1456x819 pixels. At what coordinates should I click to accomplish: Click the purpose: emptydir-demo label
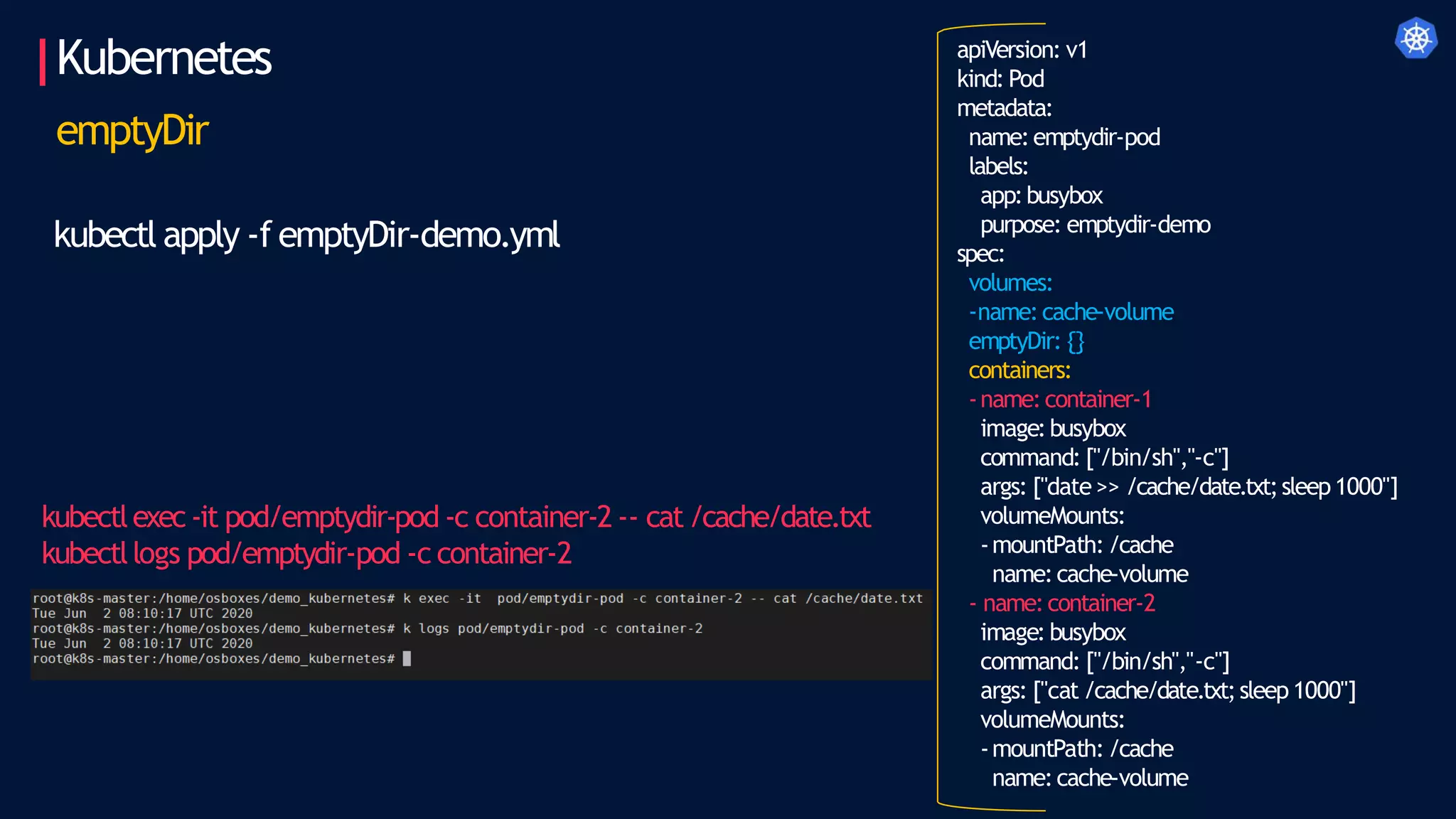1095,225
